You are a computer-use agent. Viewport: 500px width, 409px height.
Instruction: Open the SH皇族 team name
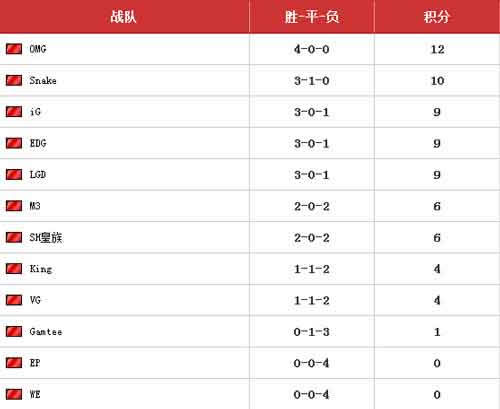pos(46,238)
